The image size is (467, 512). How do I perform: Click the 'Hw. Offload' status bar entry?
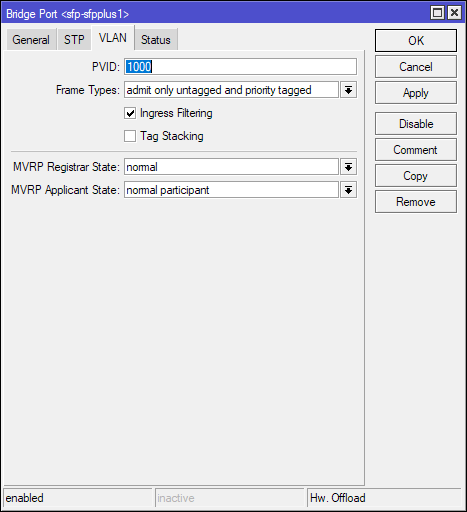pos(384,498)
